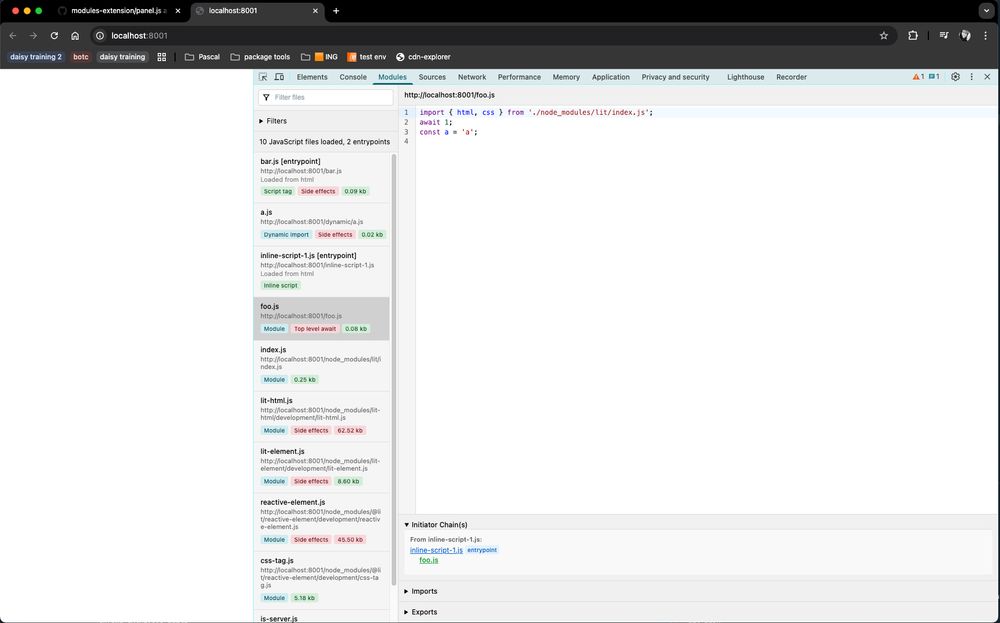Open a new browser tab
The width and height of the screenshot is (1000, 623).
(x=336, y=11)
